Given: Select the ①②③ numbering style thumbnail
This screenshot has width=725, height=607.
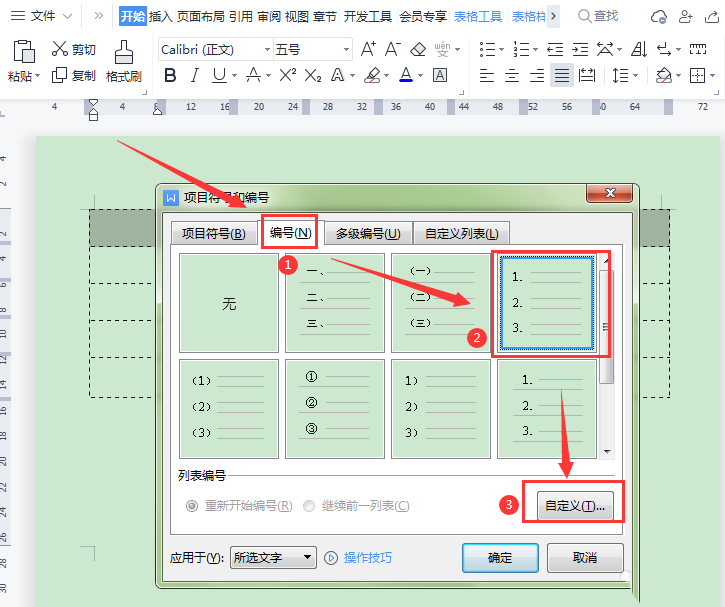Looking at the screenshot, I should (x=335, y=409).
